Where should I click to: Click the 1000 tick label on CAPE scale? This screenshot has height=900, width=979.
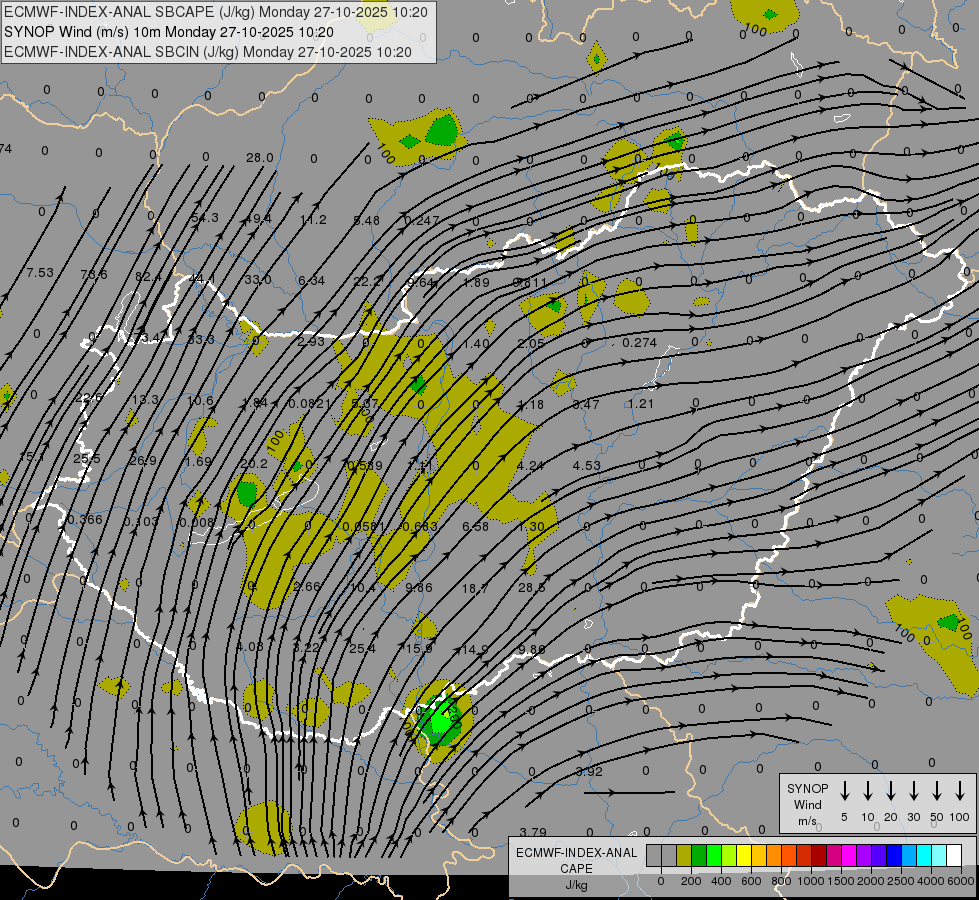pyautogui.click(x=810, y=881)
